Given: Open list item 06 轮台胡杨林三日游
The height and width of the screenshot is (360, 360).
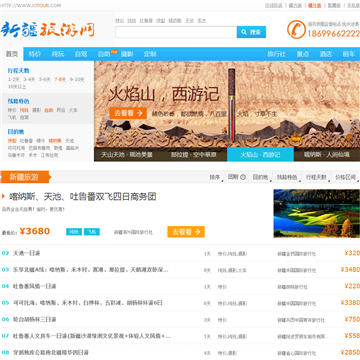Looking at the screenshot, I should click(x=34, y=319).
